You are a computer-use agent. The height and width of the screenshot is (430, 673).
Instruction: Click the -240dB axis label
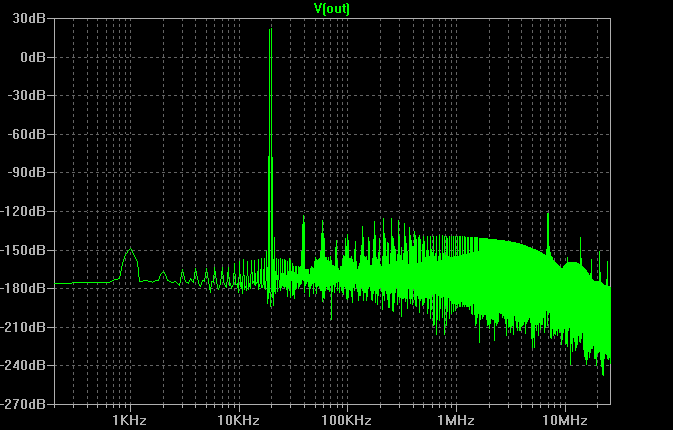[23, 365]
